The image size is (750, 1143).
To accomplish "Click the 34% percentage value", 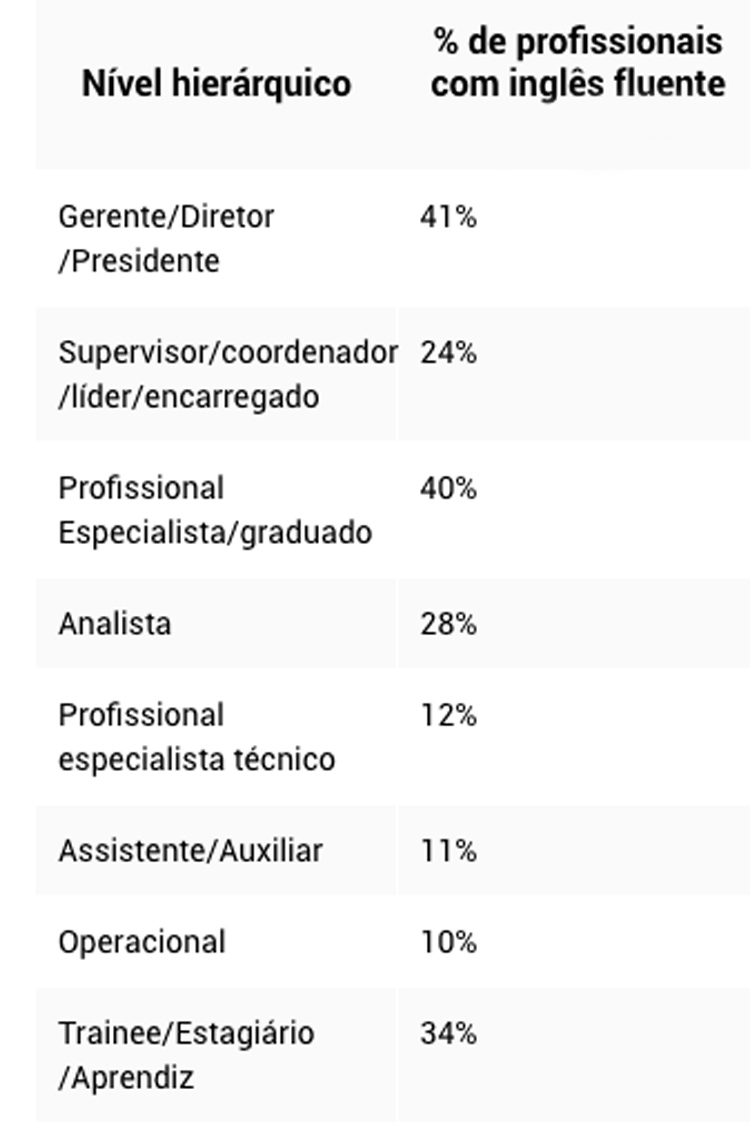I will [x=448, y=1033].
